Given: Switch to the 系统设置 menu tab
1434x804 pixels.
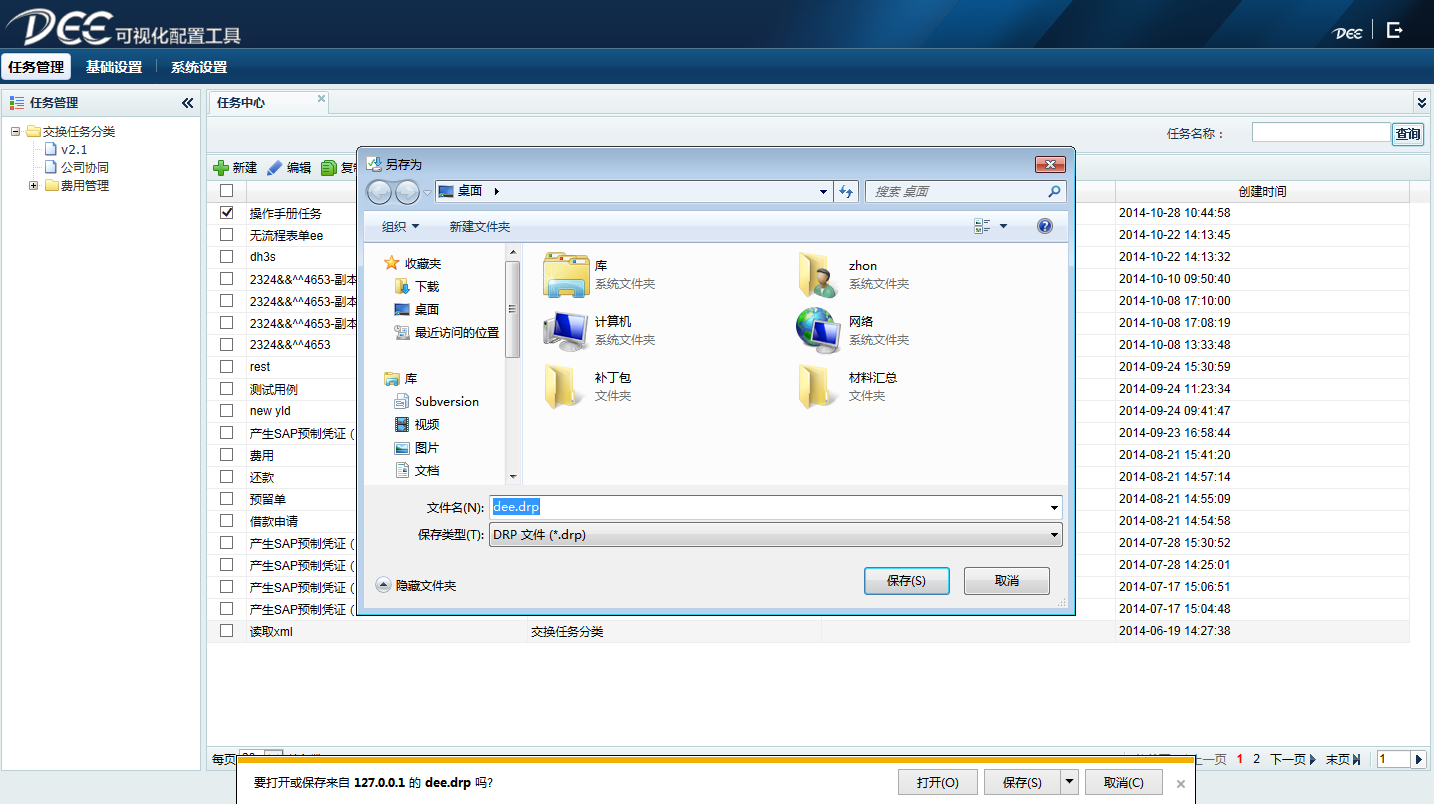Looking at the screenshot, I should click(x=199, y=67).
